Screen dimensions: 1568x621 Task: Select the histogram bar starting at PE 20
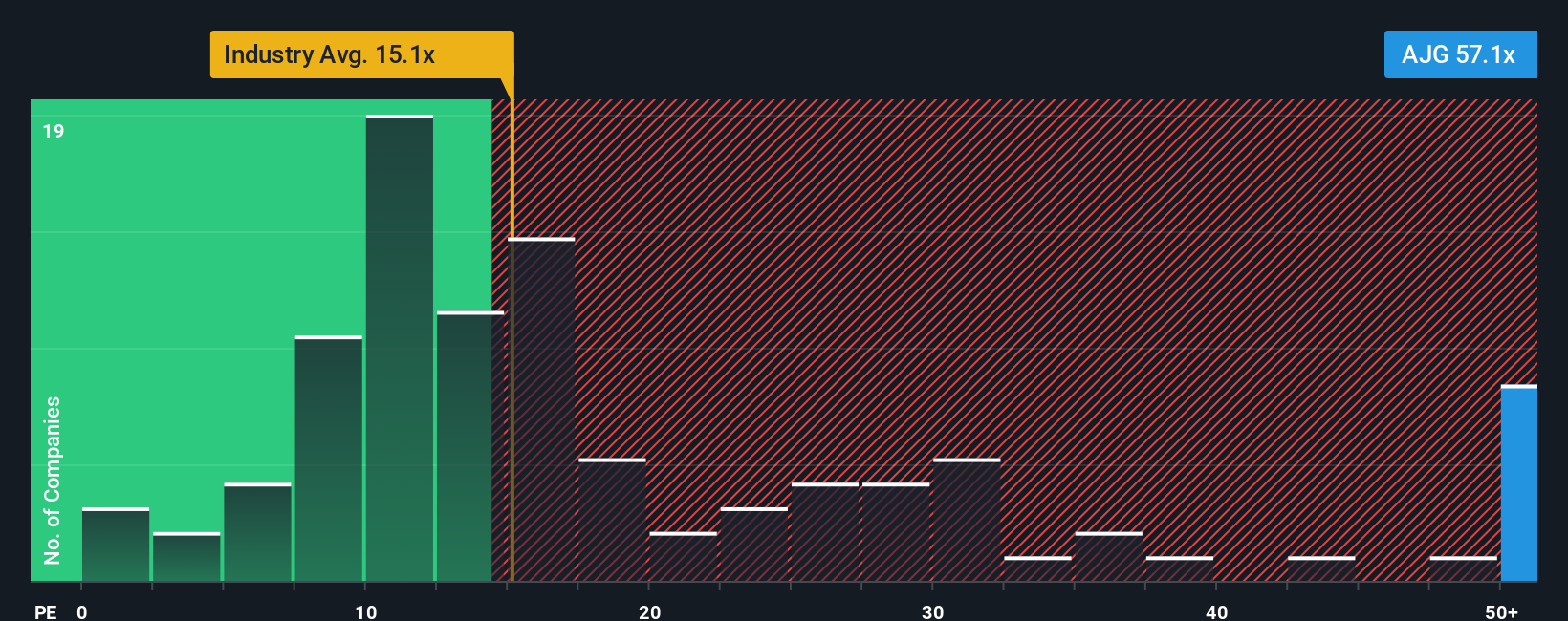click(684, 556)
